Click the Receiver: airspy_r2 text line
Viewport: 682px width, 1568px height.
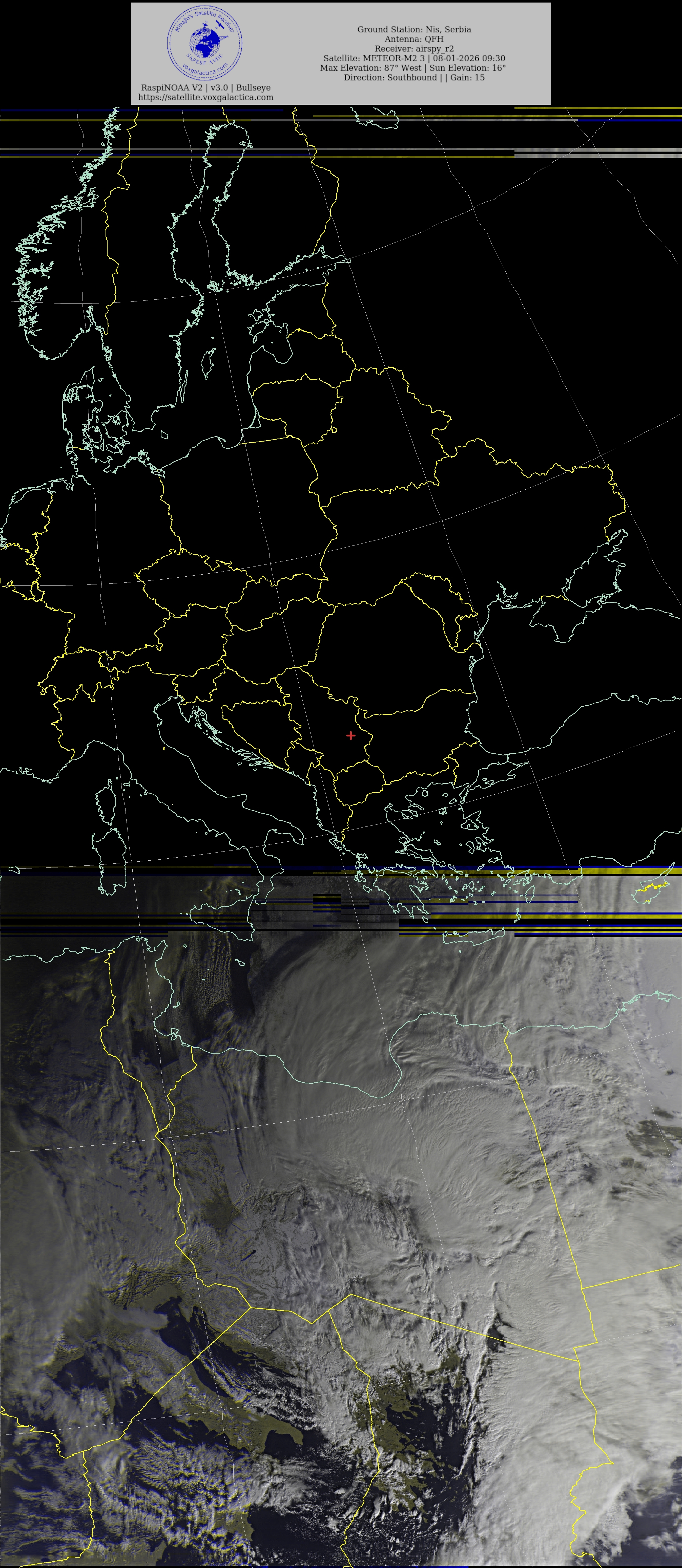tap(414, 49)
